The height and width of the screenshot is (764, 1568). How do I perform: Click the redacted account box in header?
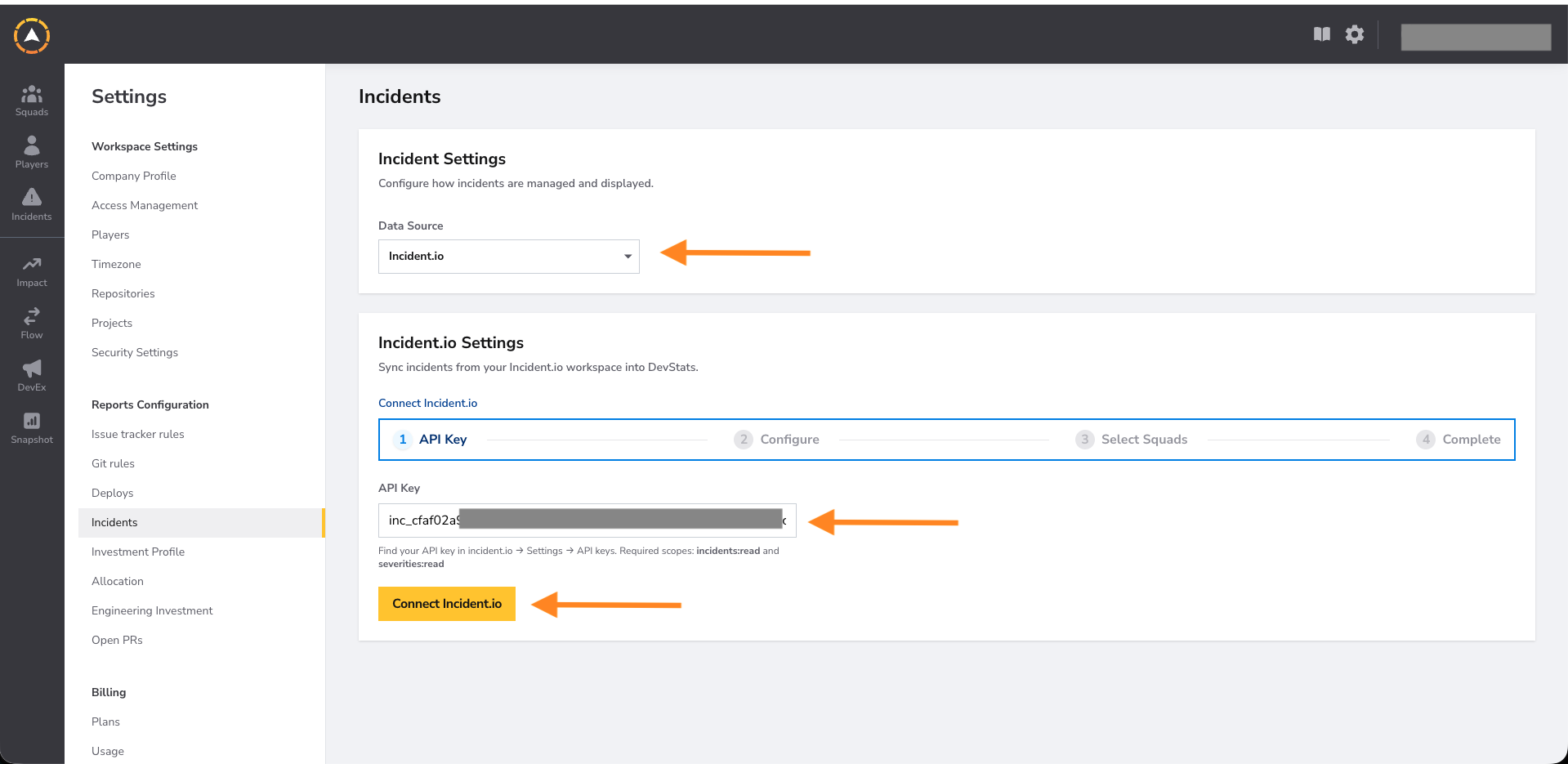[x=1476, y=37]
